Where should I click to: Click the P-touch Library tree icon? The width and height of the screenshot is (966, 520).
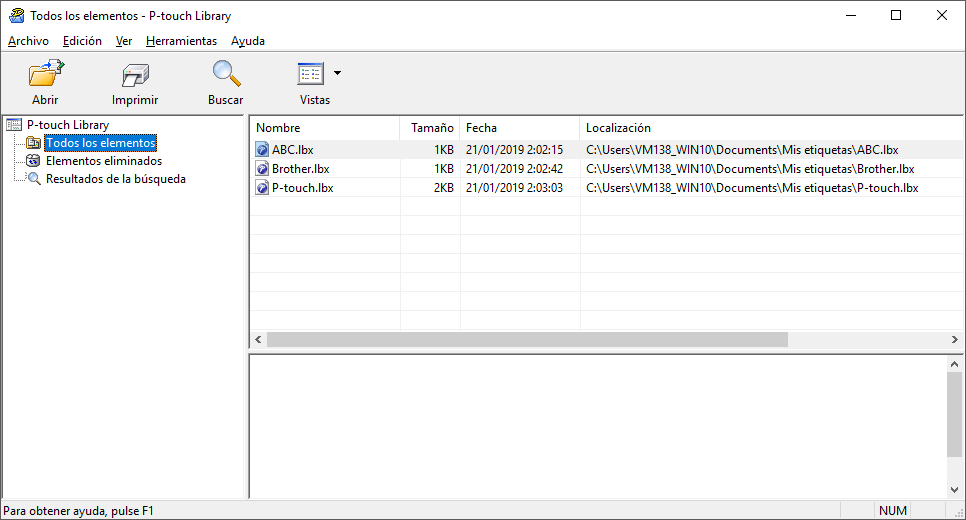tap(14, 124)
